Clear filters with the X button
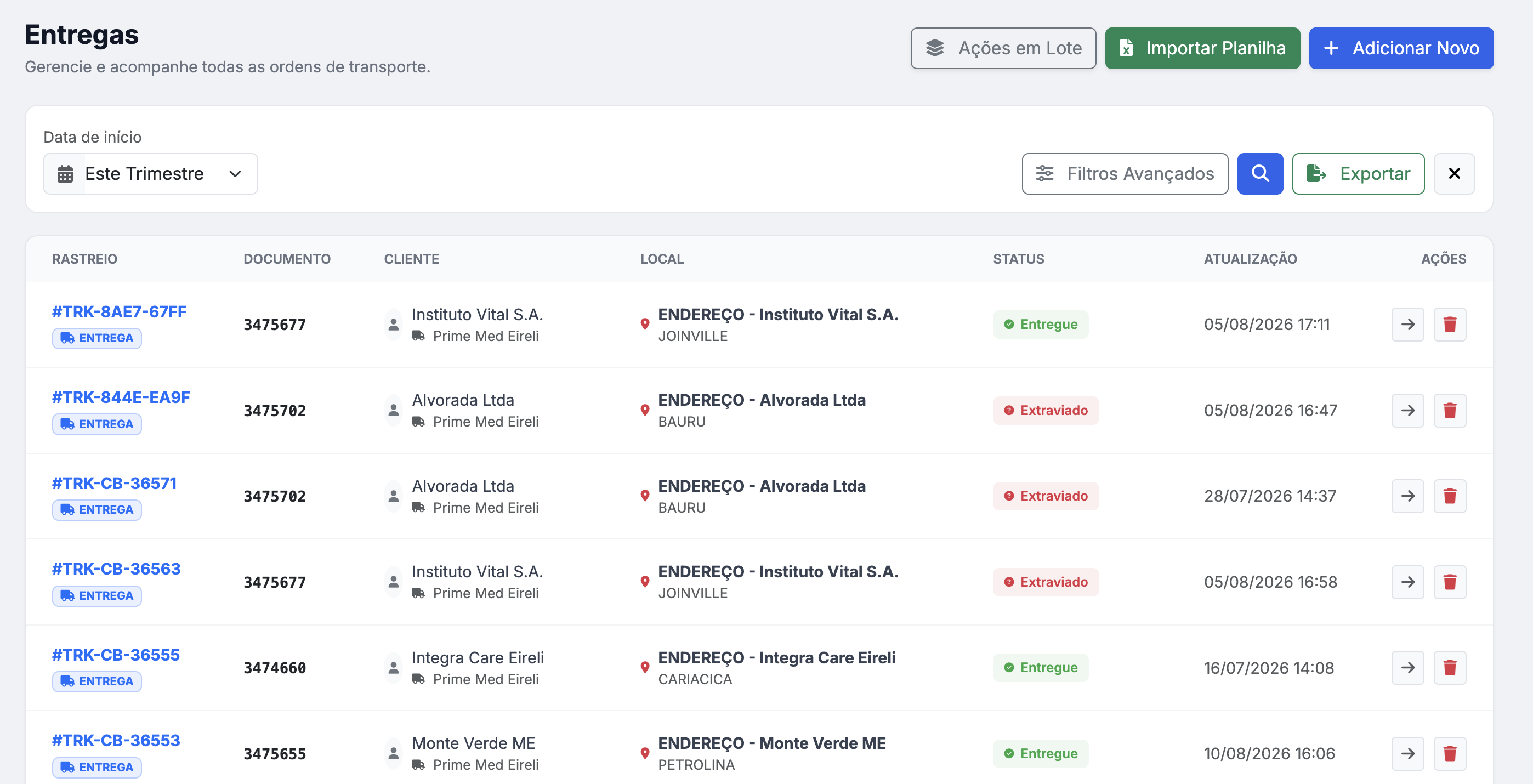The width and height of the screenshot is (1533, 784). [1454, 174]
